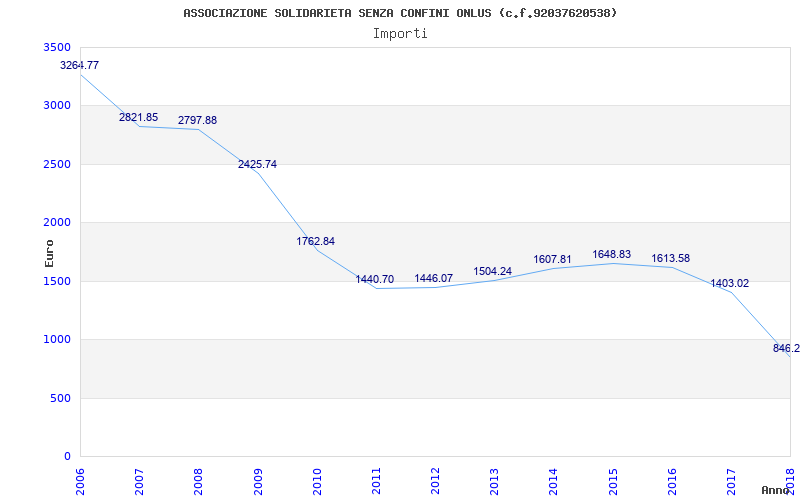The width and height of the screenshot is (800, 500).
Task: Click the 1613.58 data label
Action: point(670,259)
